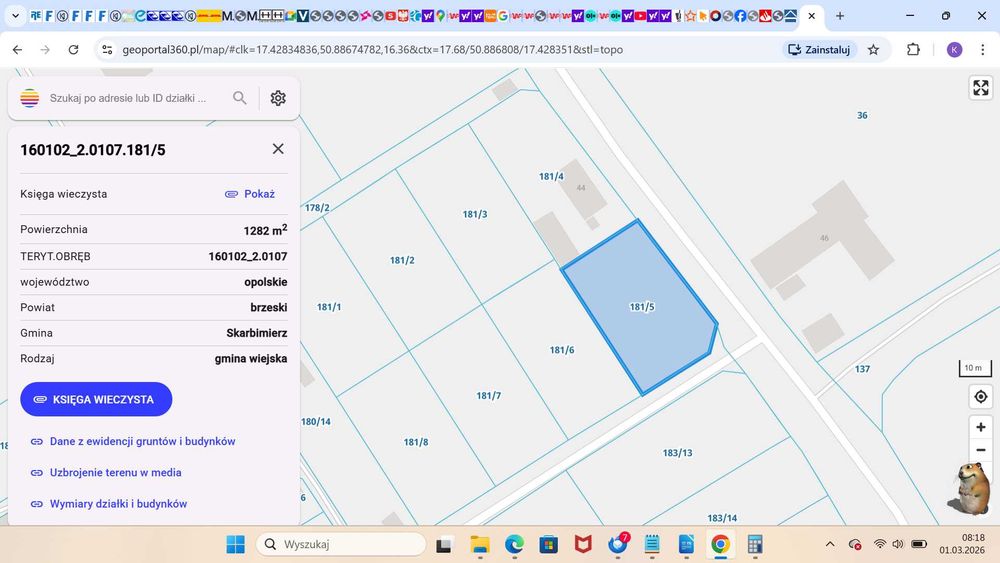
Task: Select parcel 181/2 on the map
Action: pyautogui.click(x=402, y=260)
